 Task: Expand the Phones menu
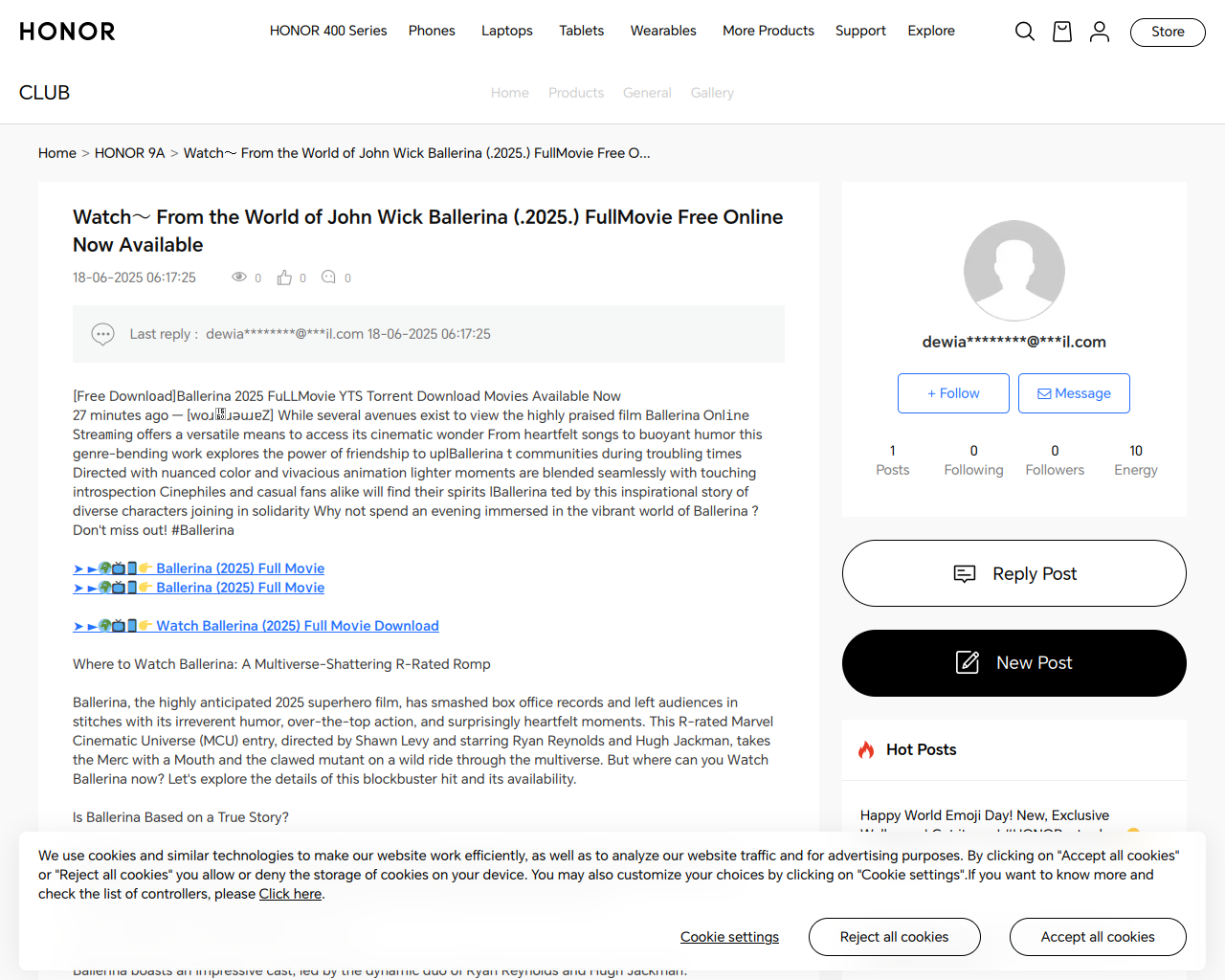coord(432,31)
